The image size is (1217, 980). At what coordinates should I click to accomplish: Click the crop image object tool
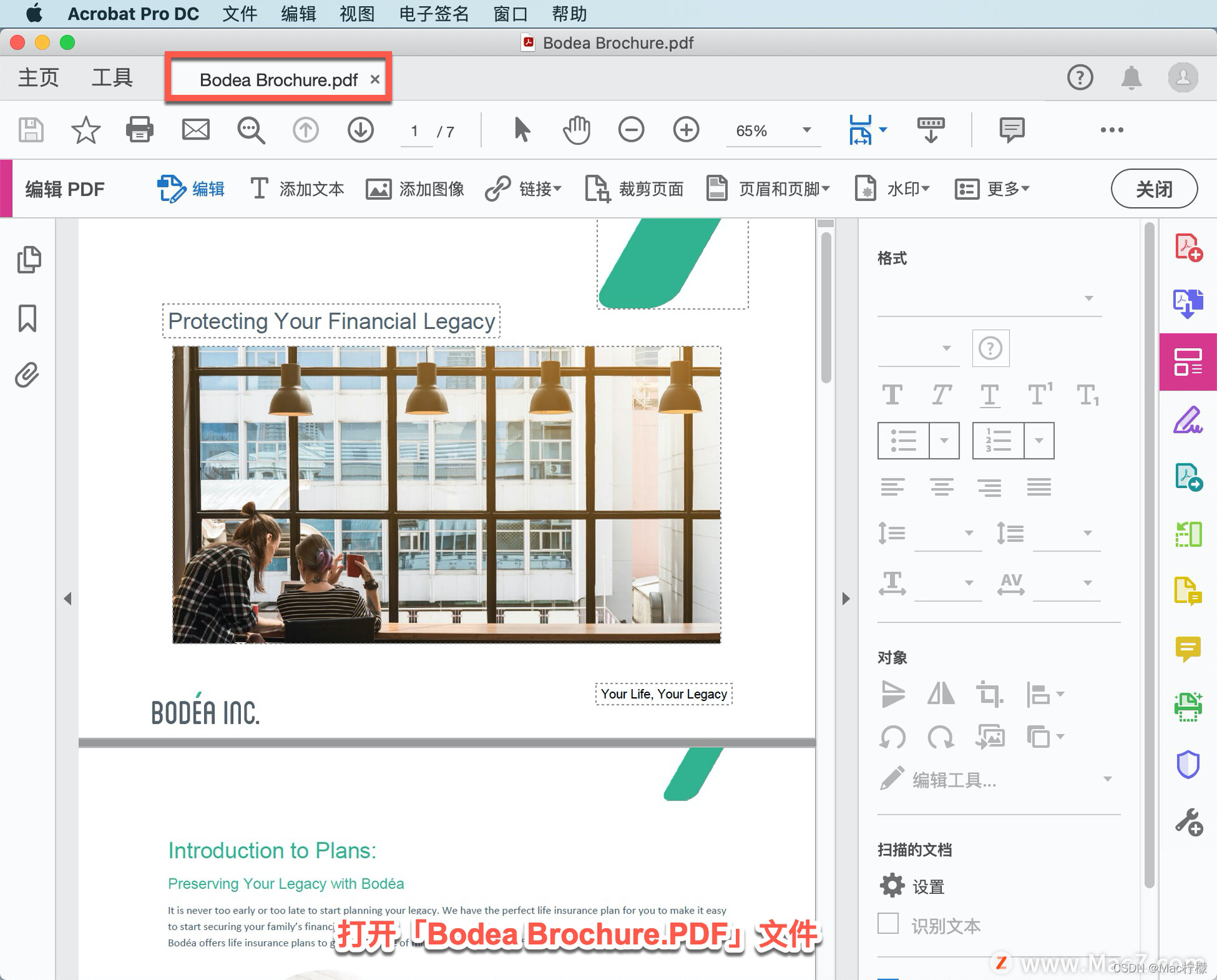click(988, 694)
